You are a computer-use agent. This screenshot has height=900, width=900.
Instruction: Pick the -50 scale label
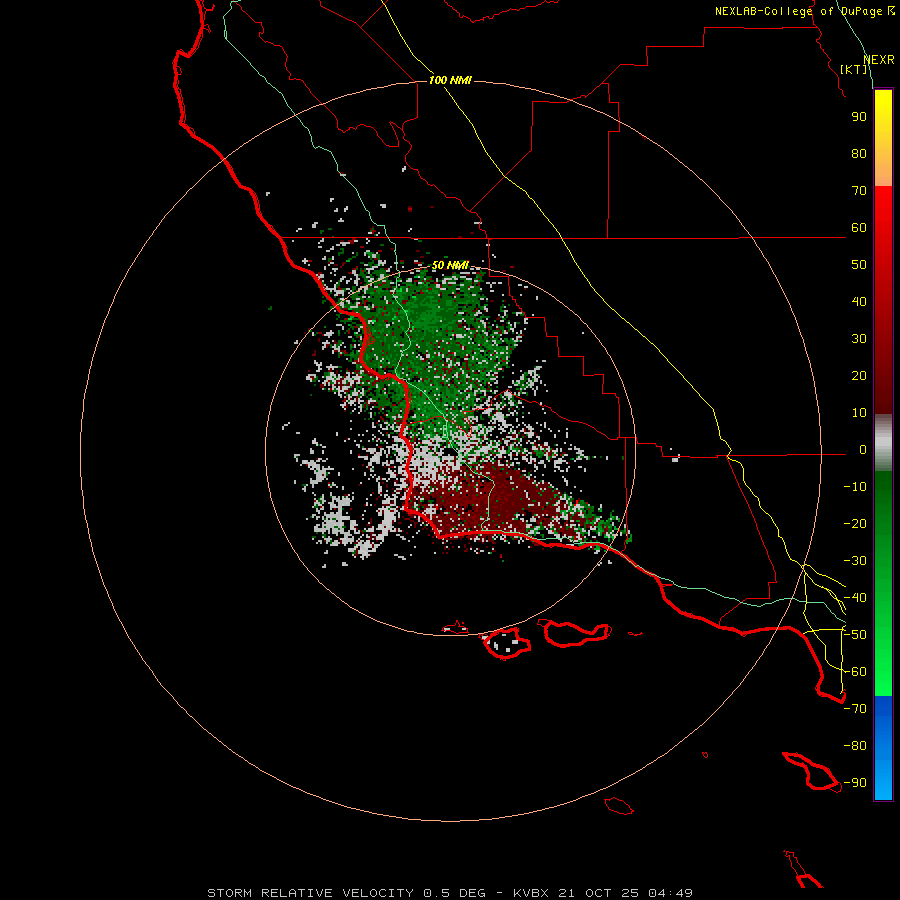click(x=855, y=635)
